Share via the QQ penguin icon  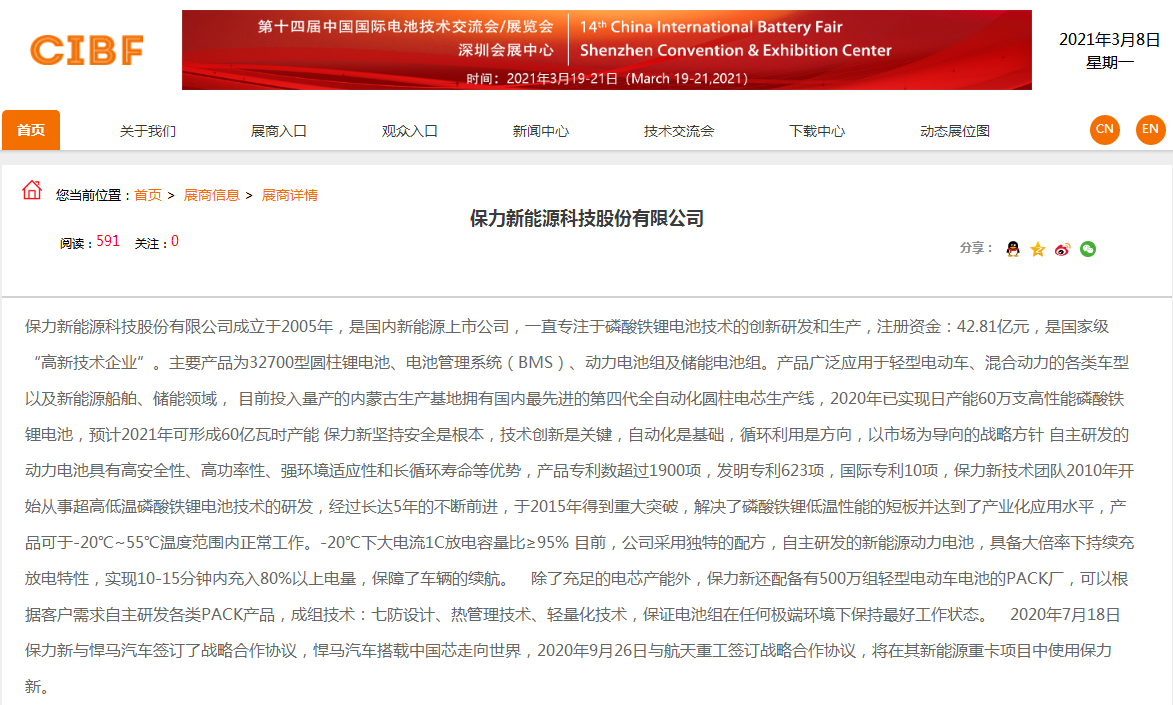coord(1013,249)
